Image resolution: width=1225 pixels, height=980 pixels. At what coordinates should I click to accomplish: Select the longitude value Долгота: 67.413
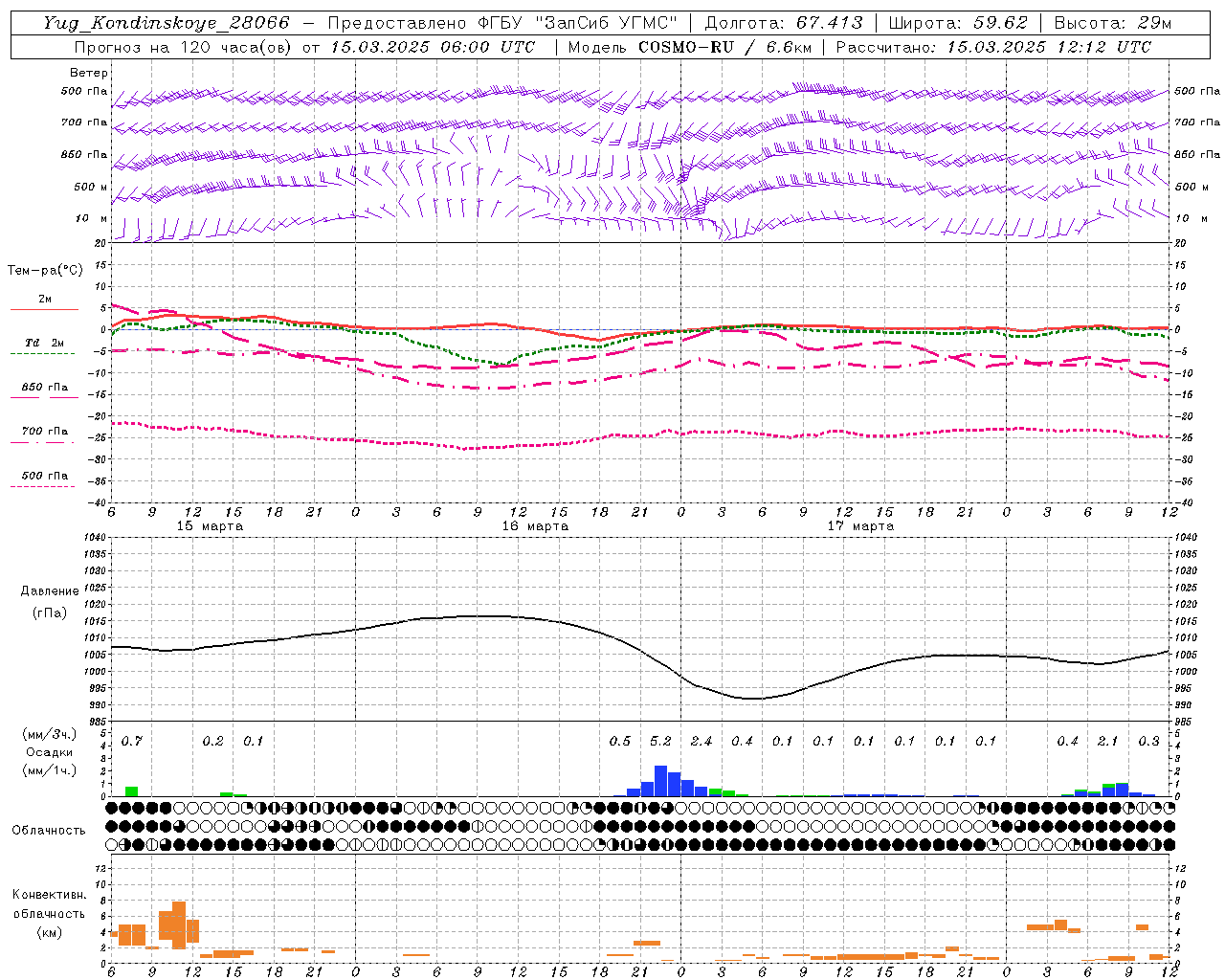click(x=784, y=23)
